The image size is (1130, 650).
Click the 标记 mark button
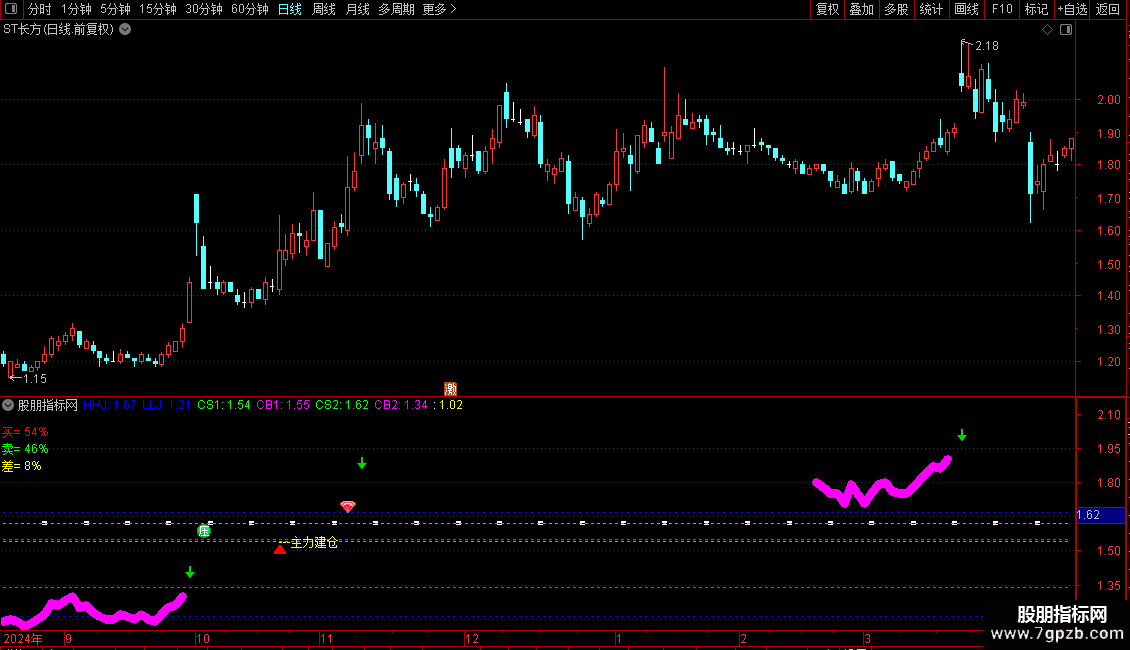point(1036,9)
